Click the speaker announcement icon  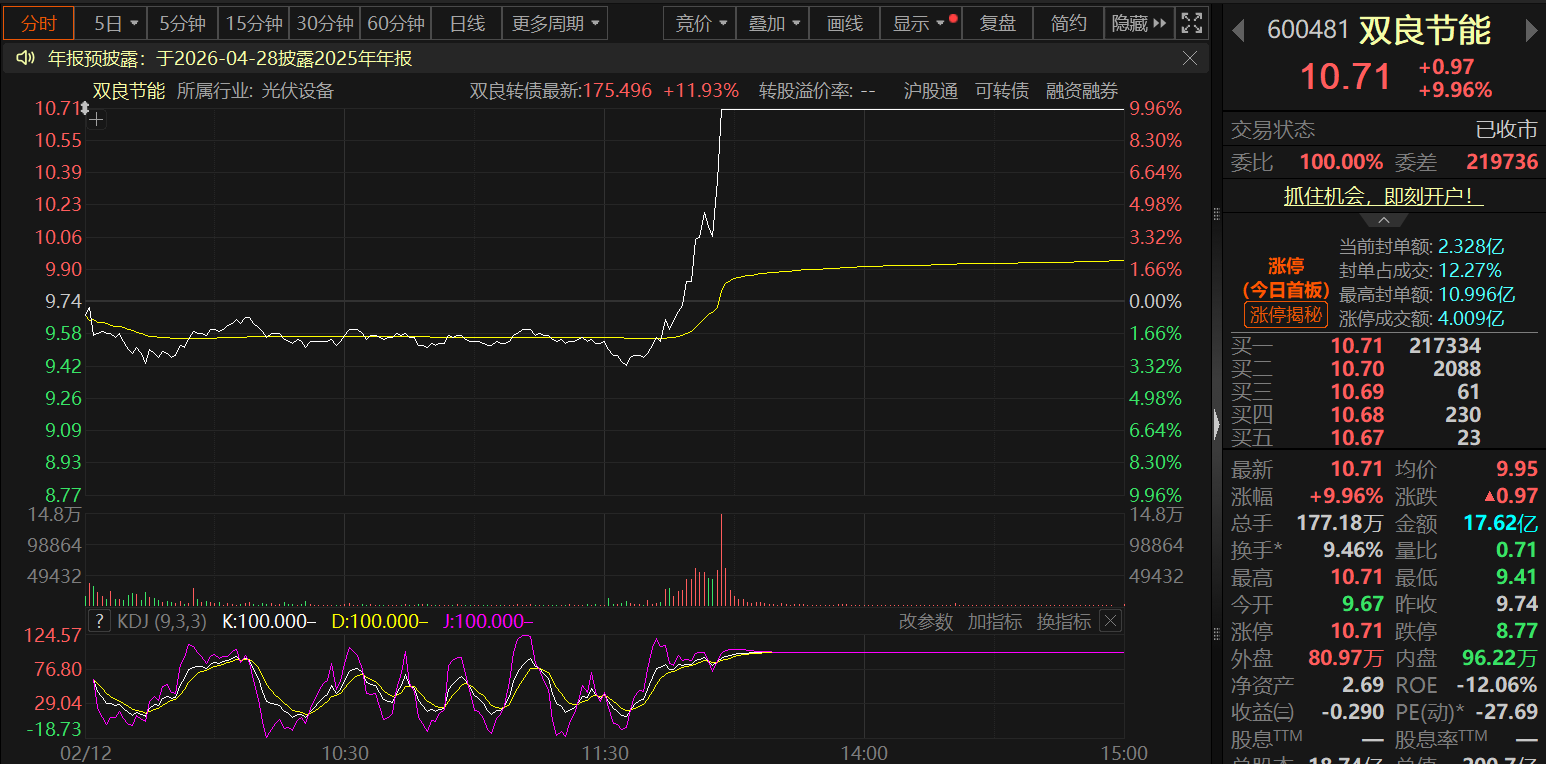(26, 59)
